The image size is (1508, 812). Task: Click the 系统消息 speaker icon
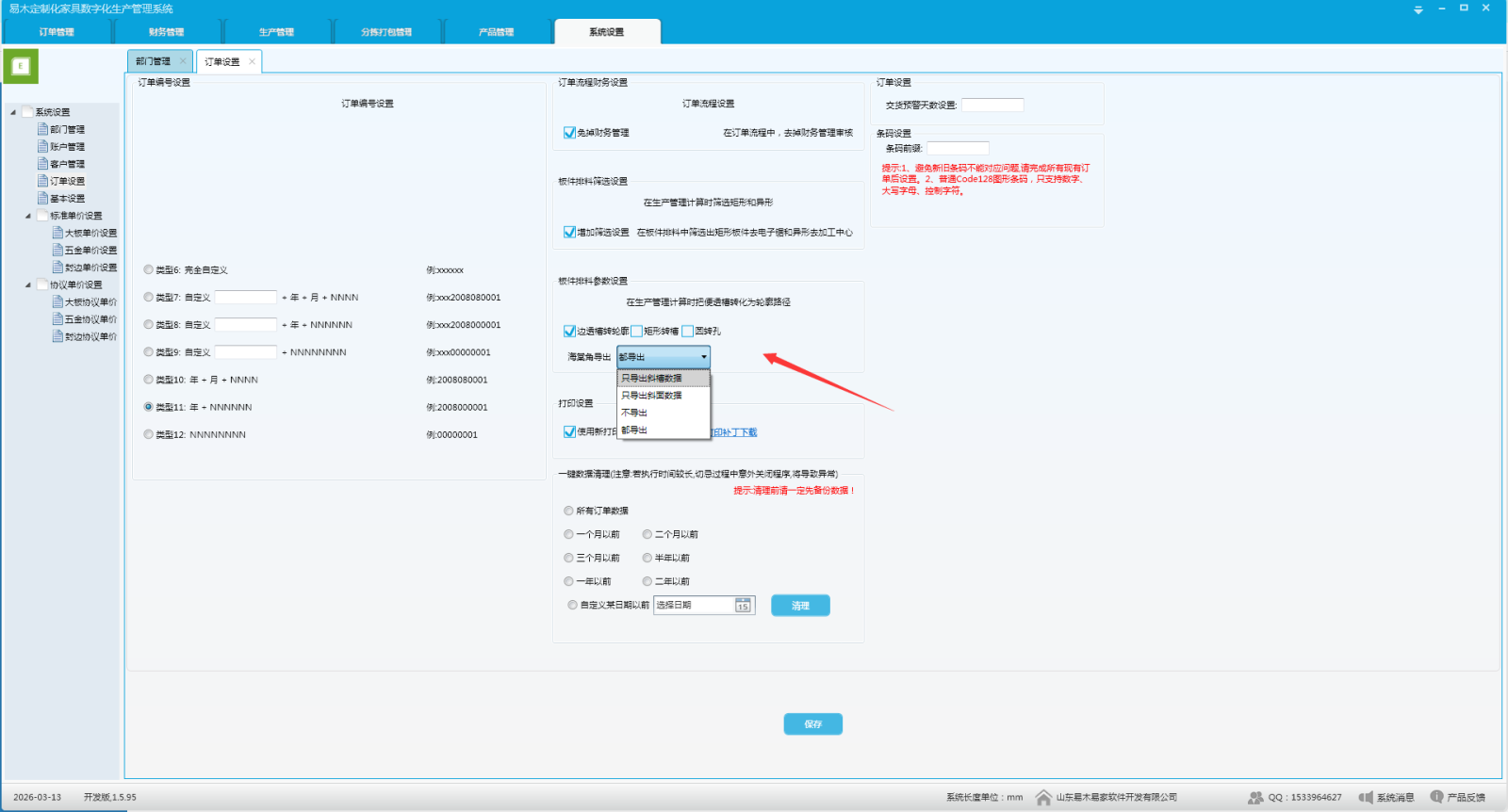point(1365,798)
